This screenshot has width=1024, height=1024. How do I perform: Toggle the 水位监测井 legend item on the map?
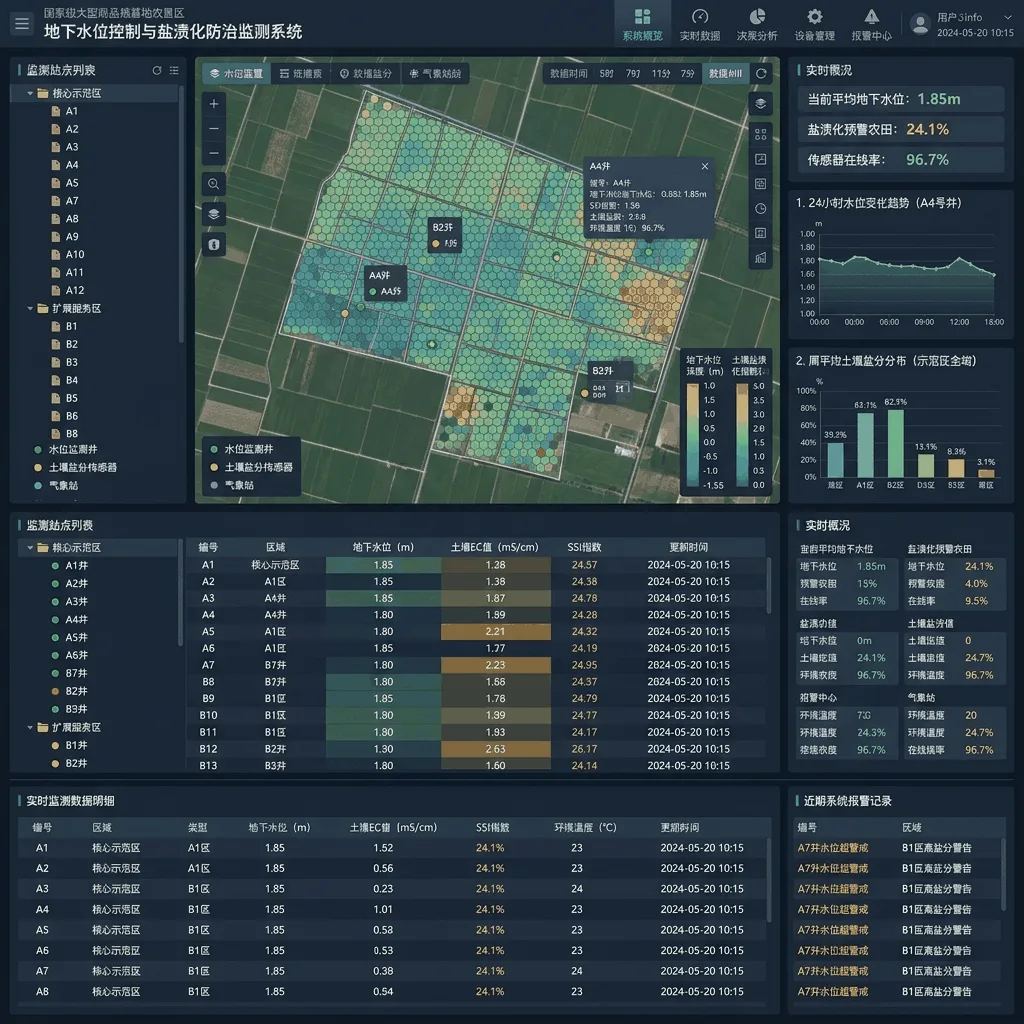[x=242, y=449]
